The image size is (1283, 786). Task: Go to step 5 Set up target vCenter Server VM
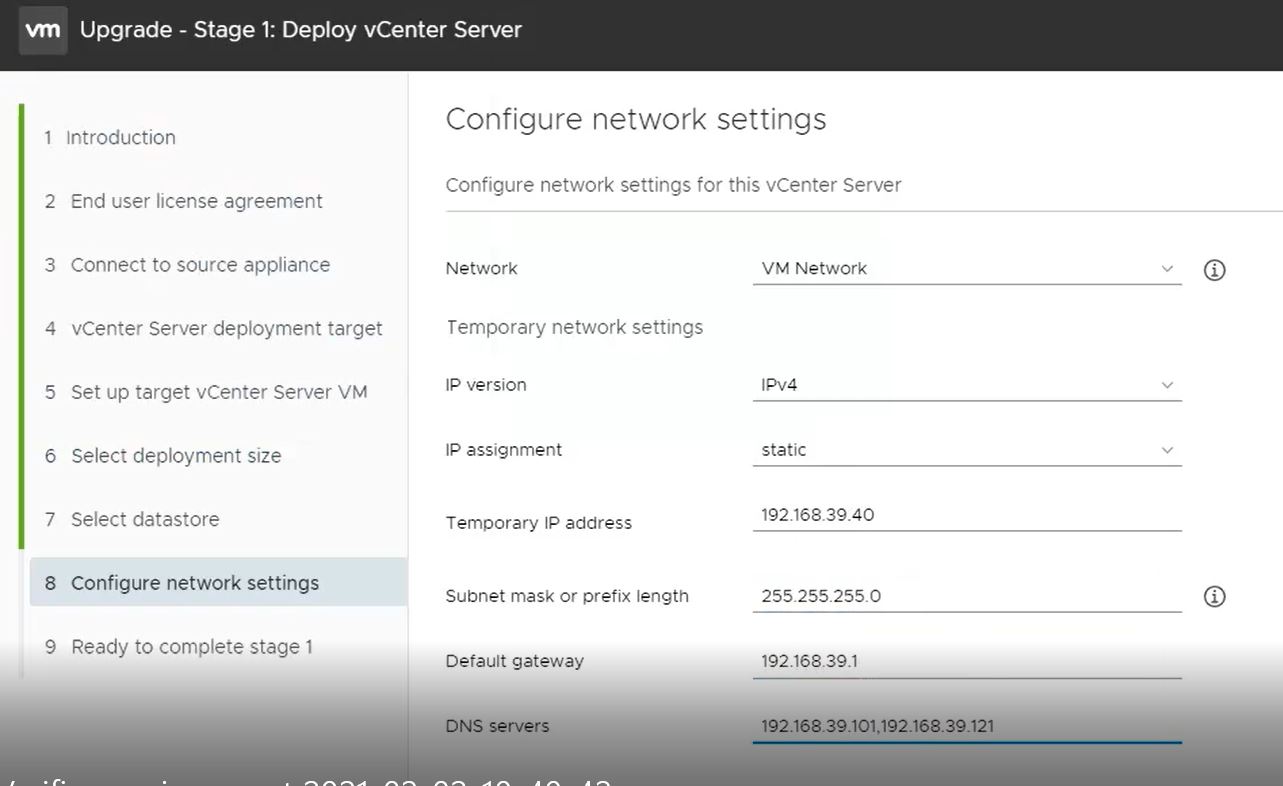click(x=206, y=392)
